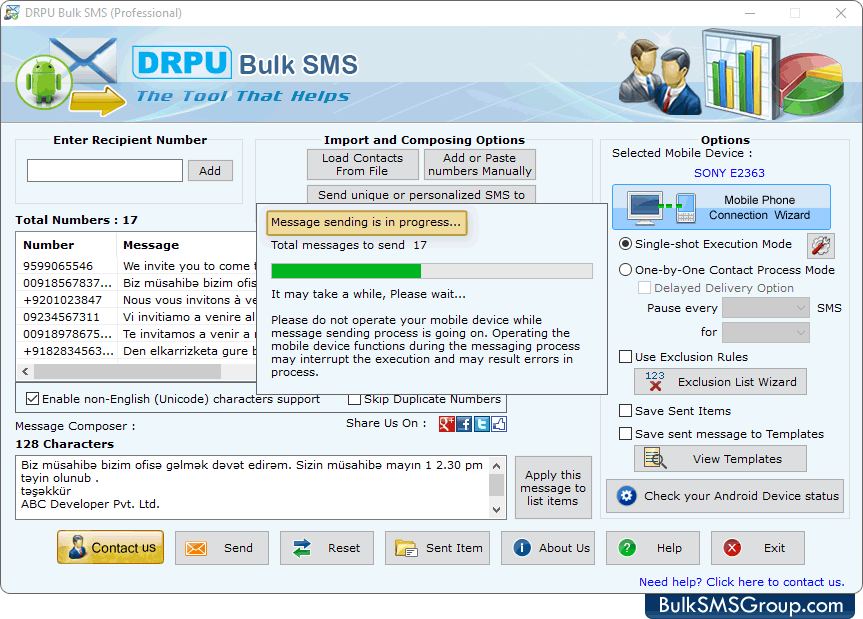Click the Help question-mark icon
The width and height of the screenshot is (863, 619).
click(x=627, y=548)
